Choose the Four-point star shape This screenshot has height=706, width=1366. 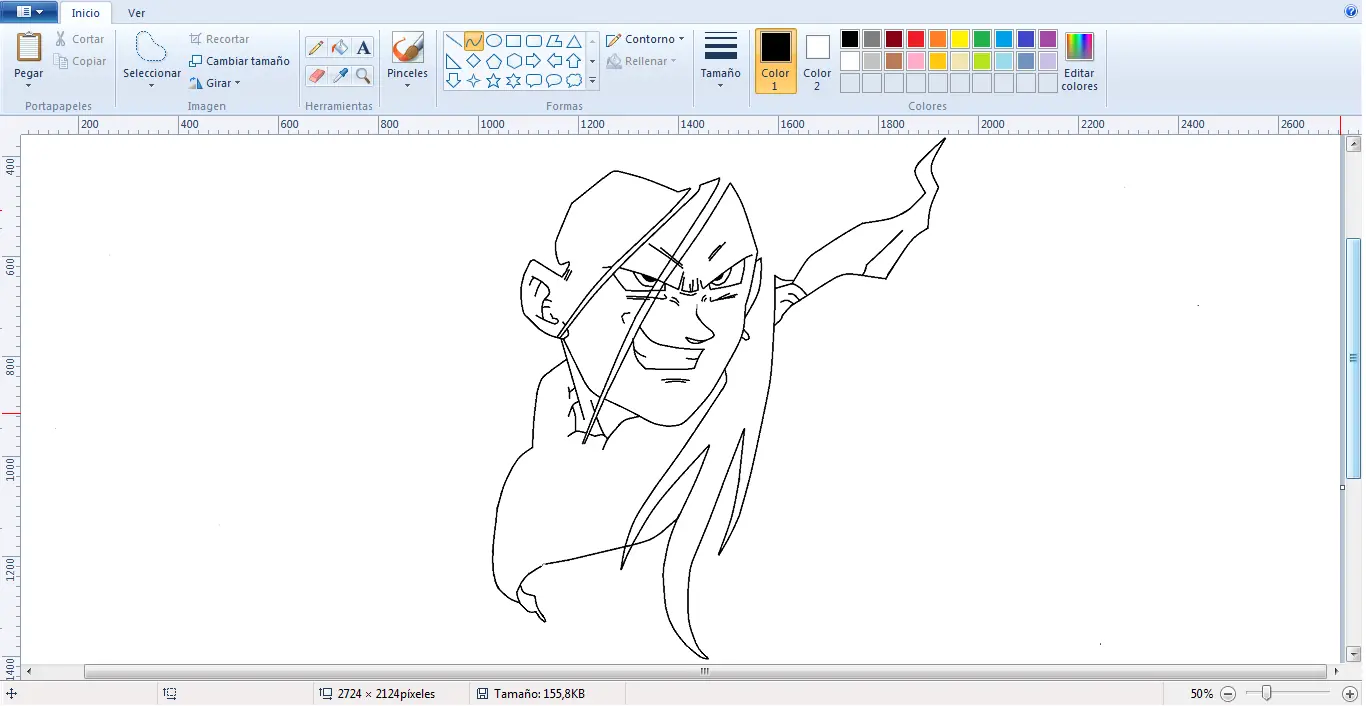click(473, 81)
